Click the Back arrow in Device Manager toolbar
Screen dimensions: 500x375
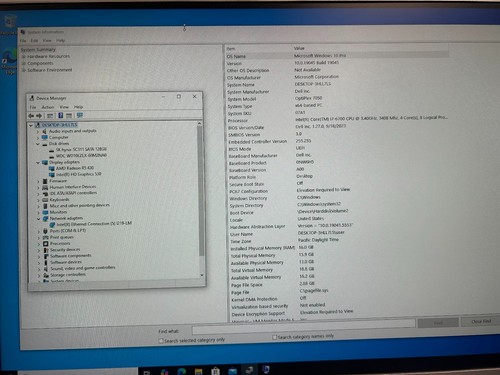(x=31, y=116)
